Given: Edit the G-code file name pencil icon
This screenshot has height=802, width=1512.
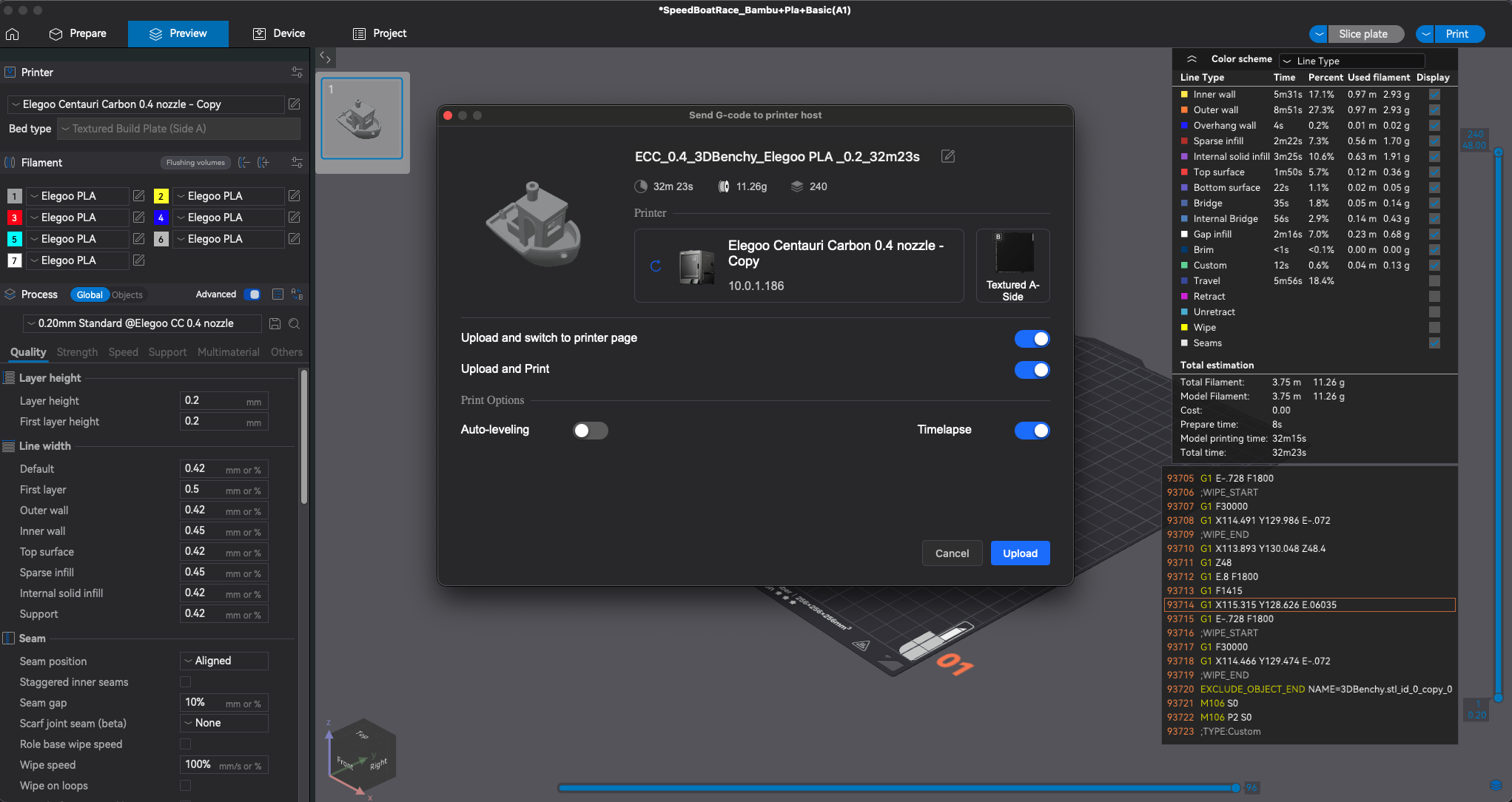Looking at the screenshot, I should [948, 156].
